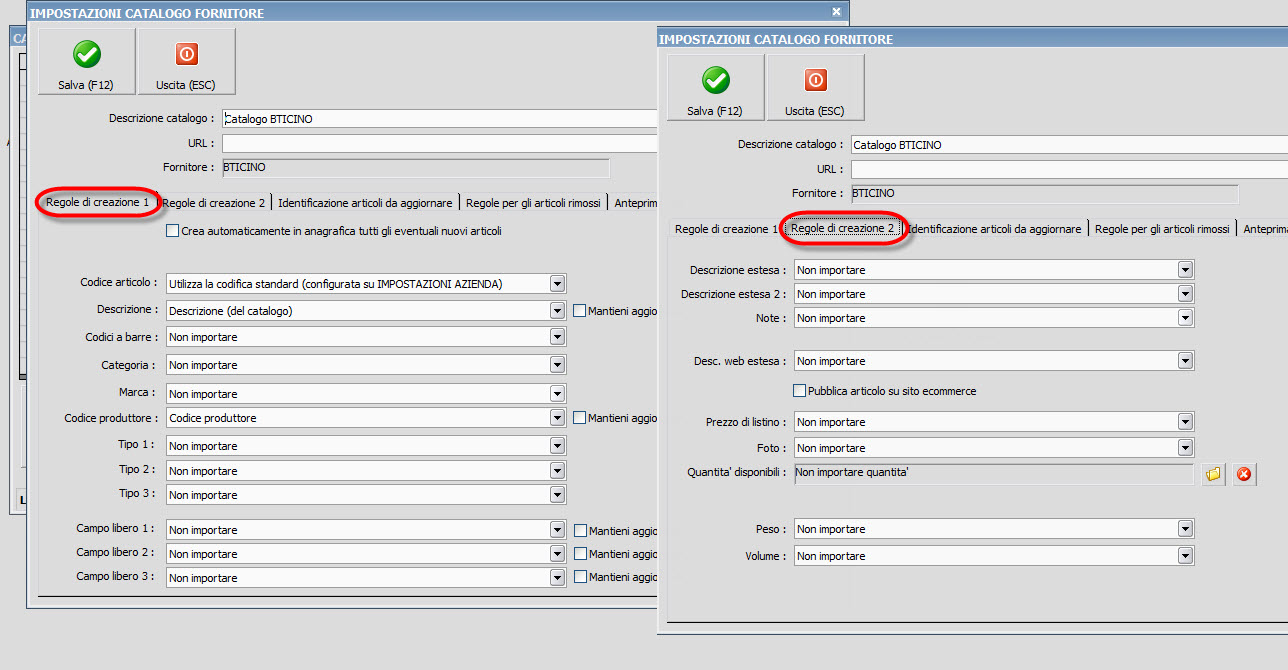Click Fornitore BTICINO field in right window

[1044, 194]
